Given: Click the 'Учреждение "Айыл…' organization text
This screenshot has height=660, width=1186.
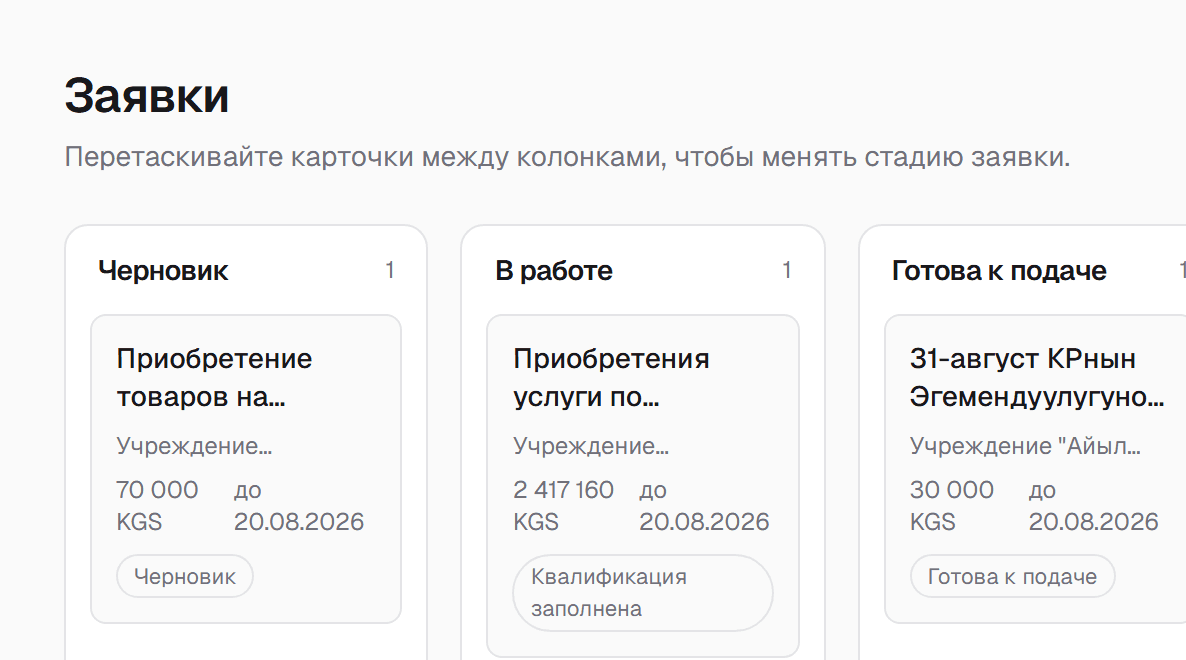Looking at the screenshot, I should (x=1025, y=446).
